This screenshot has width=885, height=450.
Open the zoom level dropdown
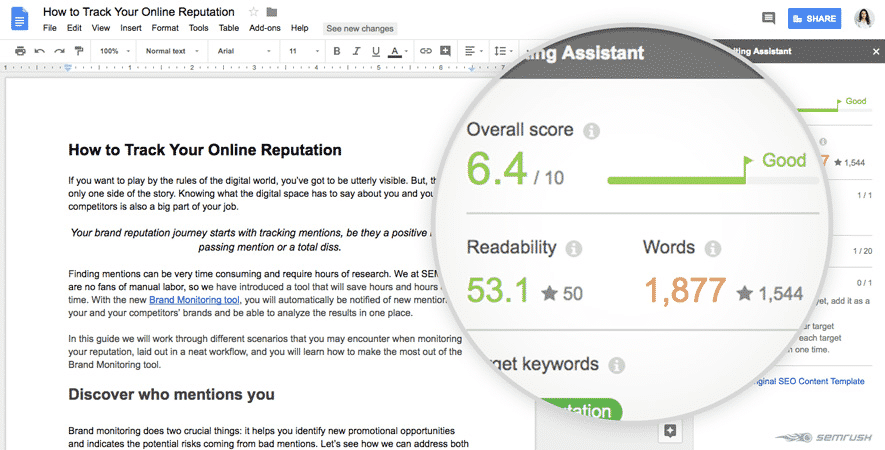[x=112, y=50]
